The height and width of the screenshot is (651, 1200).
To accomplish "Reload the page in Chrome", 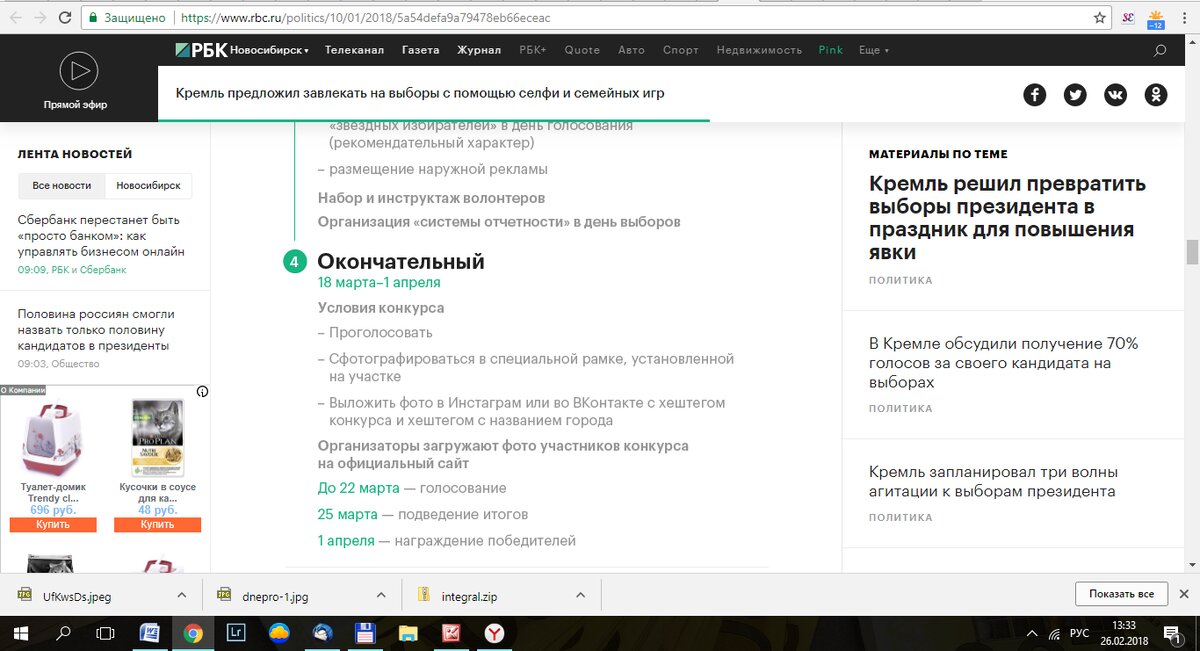I will tap(65, 16).
